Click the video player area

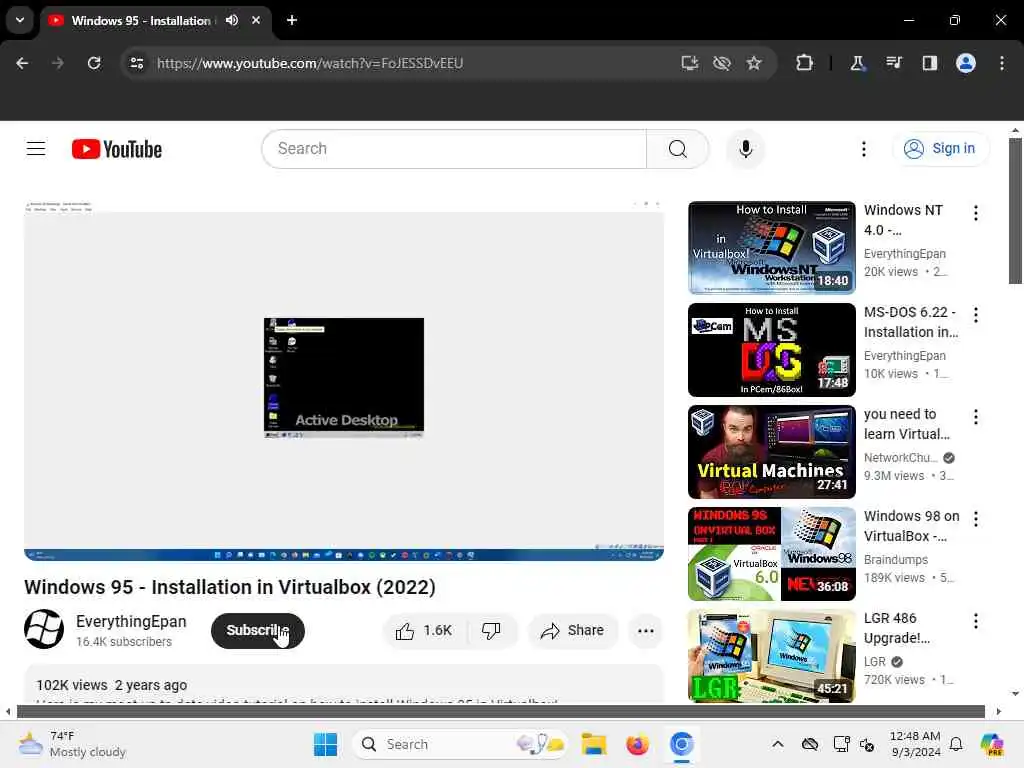344,381
